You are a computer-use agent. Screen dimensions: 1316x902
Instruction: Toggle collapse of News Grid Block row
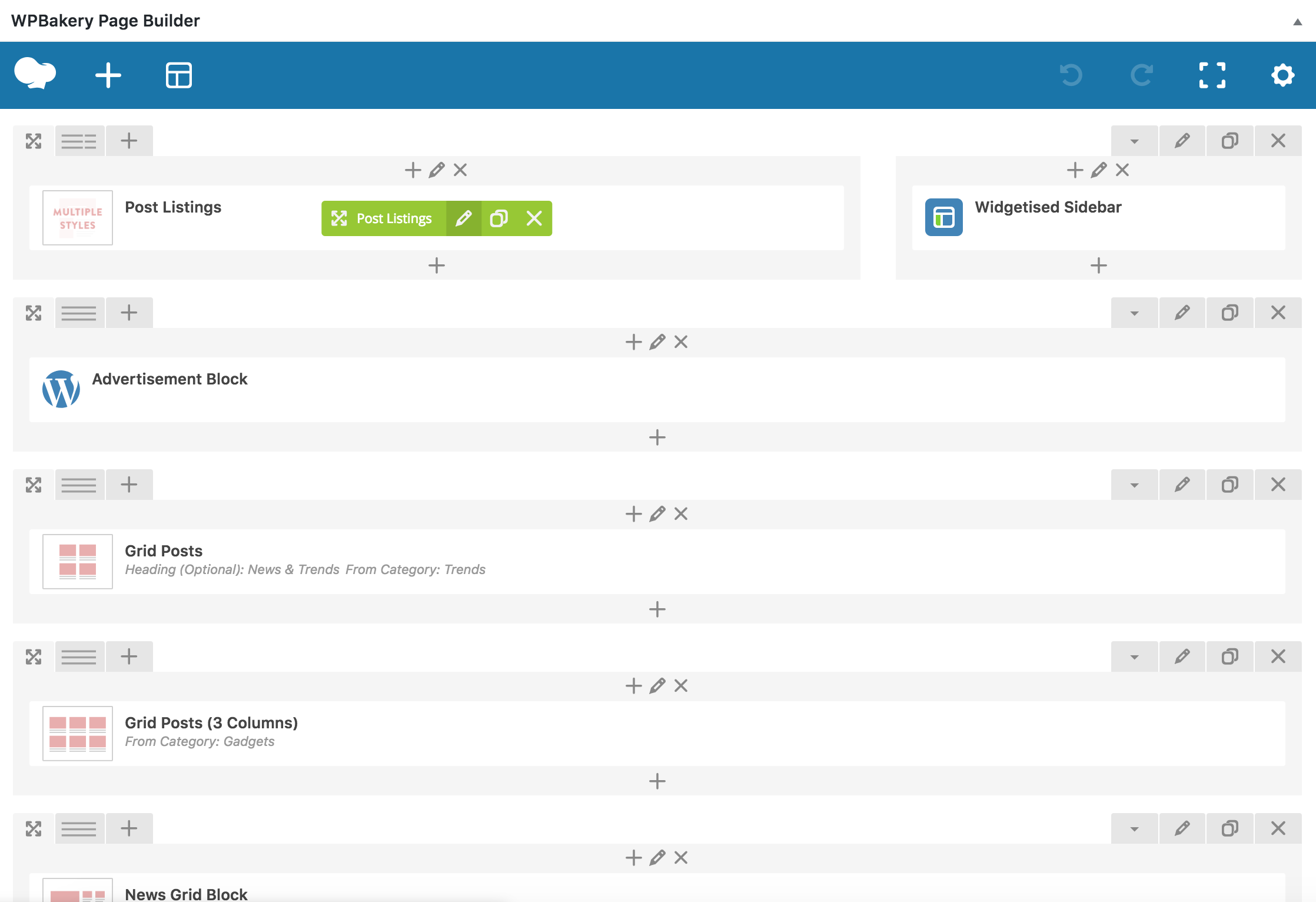pyautogui.click(x=1134, y=828)
